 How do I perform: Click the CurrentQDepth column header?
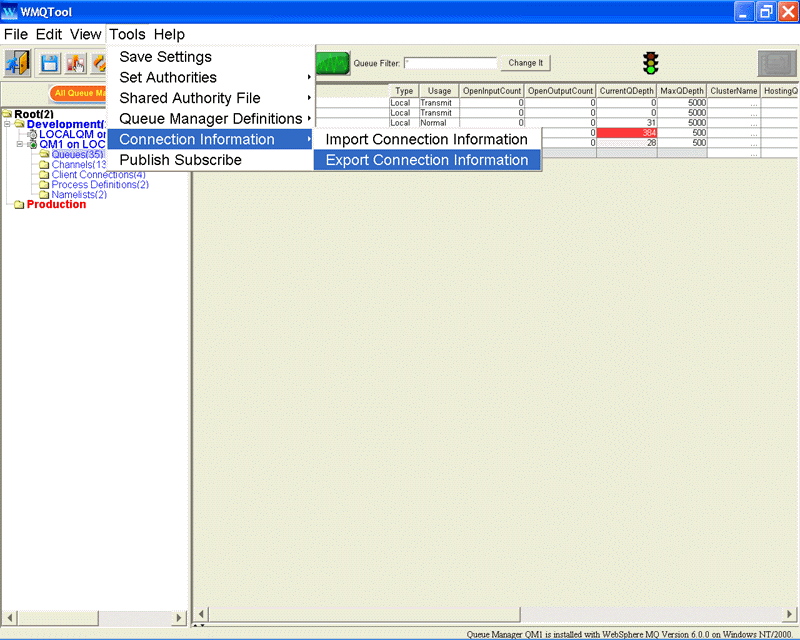(x=627, y=91)
